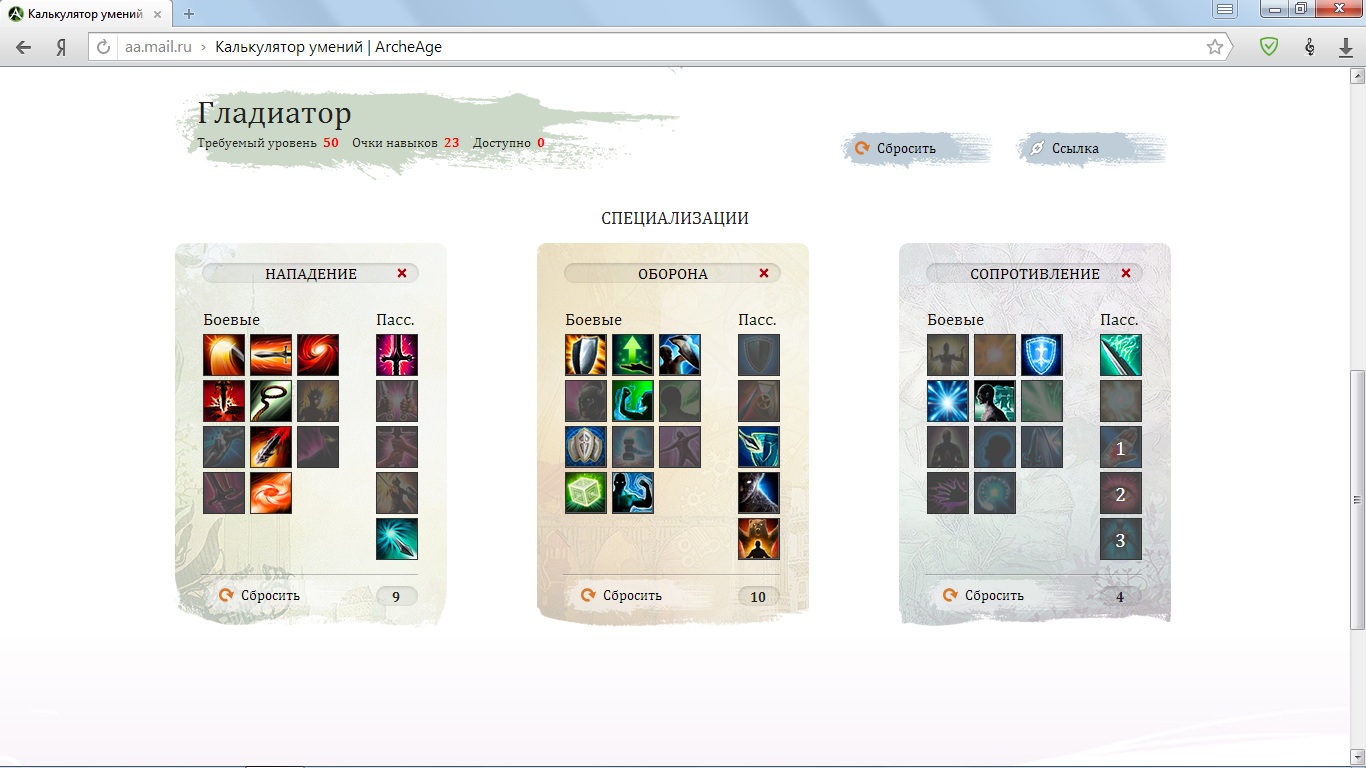Select the green up-arrow hand skill
The width and height of the screenshot is (1366, 768).
[633, 355]
